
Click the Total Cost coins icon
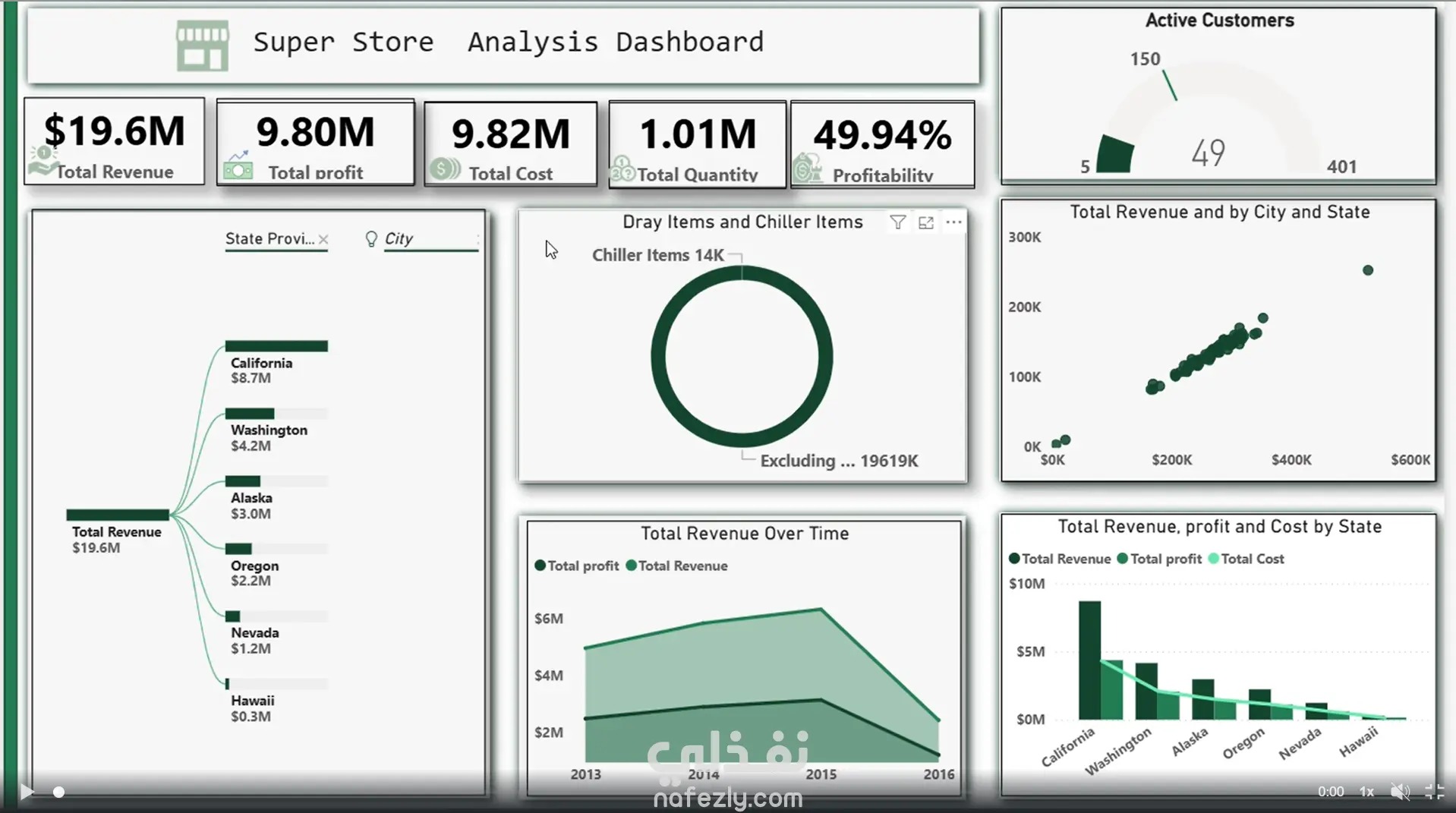coord(445,169)
